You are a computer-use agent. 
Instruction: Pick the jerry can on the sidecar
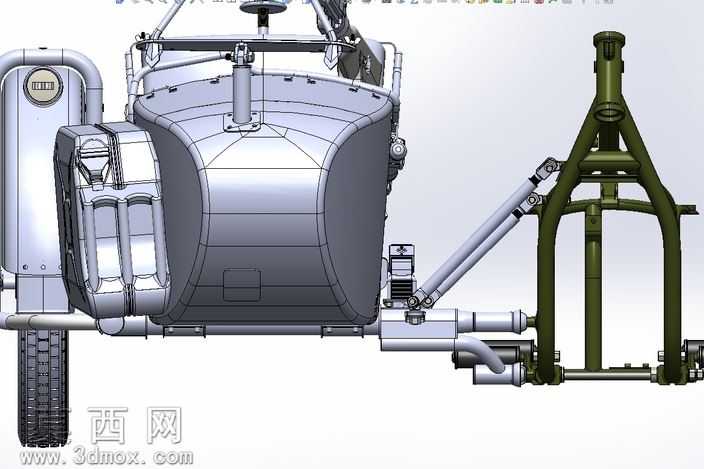point(112,220)
